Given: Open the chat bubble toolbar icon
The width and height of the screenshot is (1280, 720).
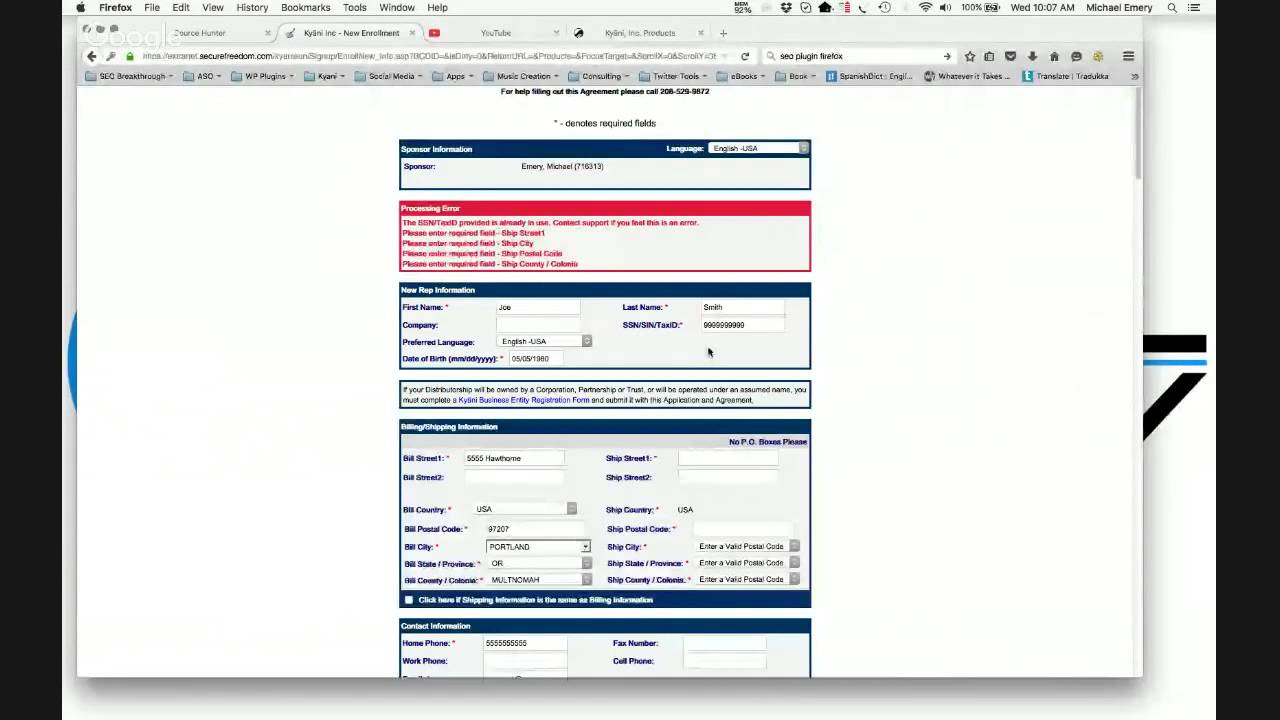Looking at the screenshot, I should pyautogui.click(x=1076, y=56).
